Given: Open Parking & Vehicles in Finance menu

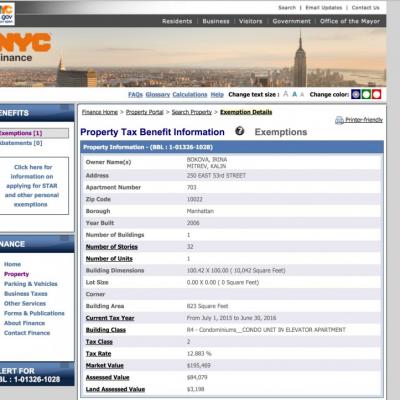Looking at the screenshot, I should [31, 284].
